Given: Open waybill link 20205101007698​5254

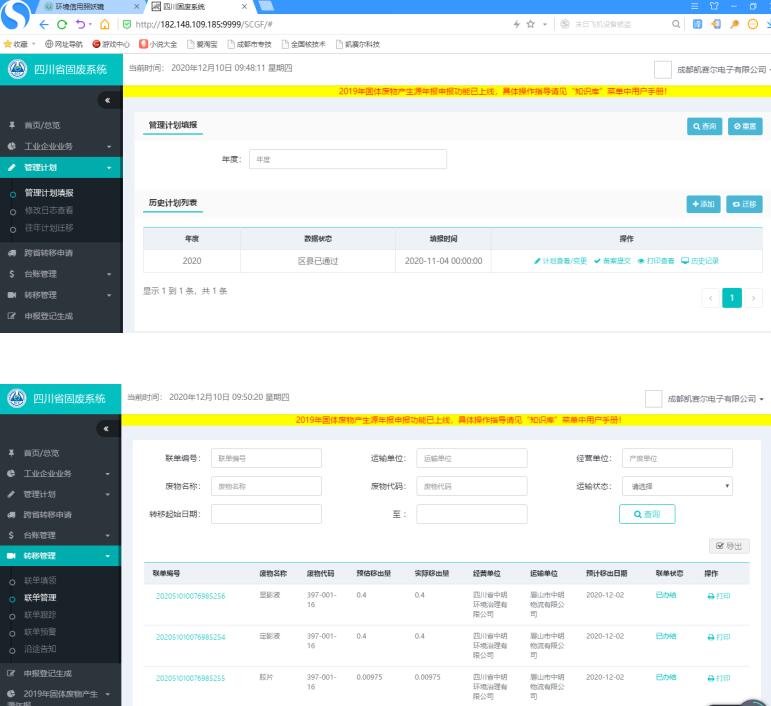Looking at the screenshot, I should coord(190,637).
